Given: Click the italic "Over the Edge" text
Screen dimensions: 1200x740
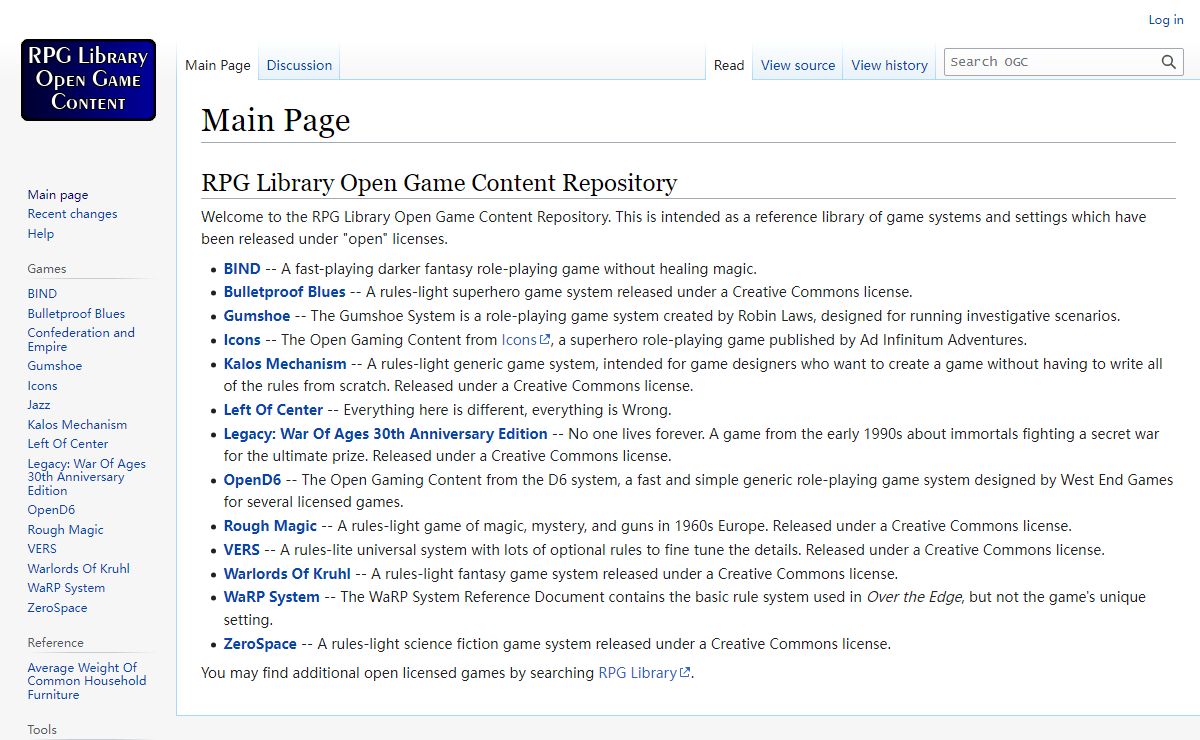Looking at the screenshot, I should tap(914, 597).
